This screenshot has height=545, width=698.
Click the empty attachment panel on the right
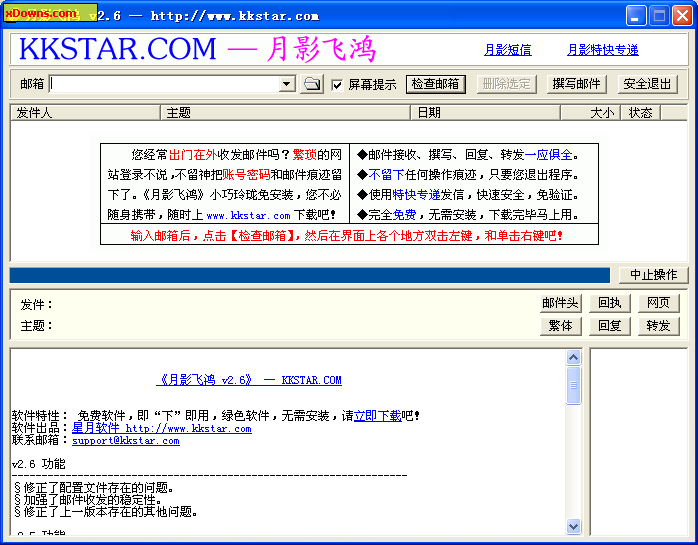pos(639,442)
